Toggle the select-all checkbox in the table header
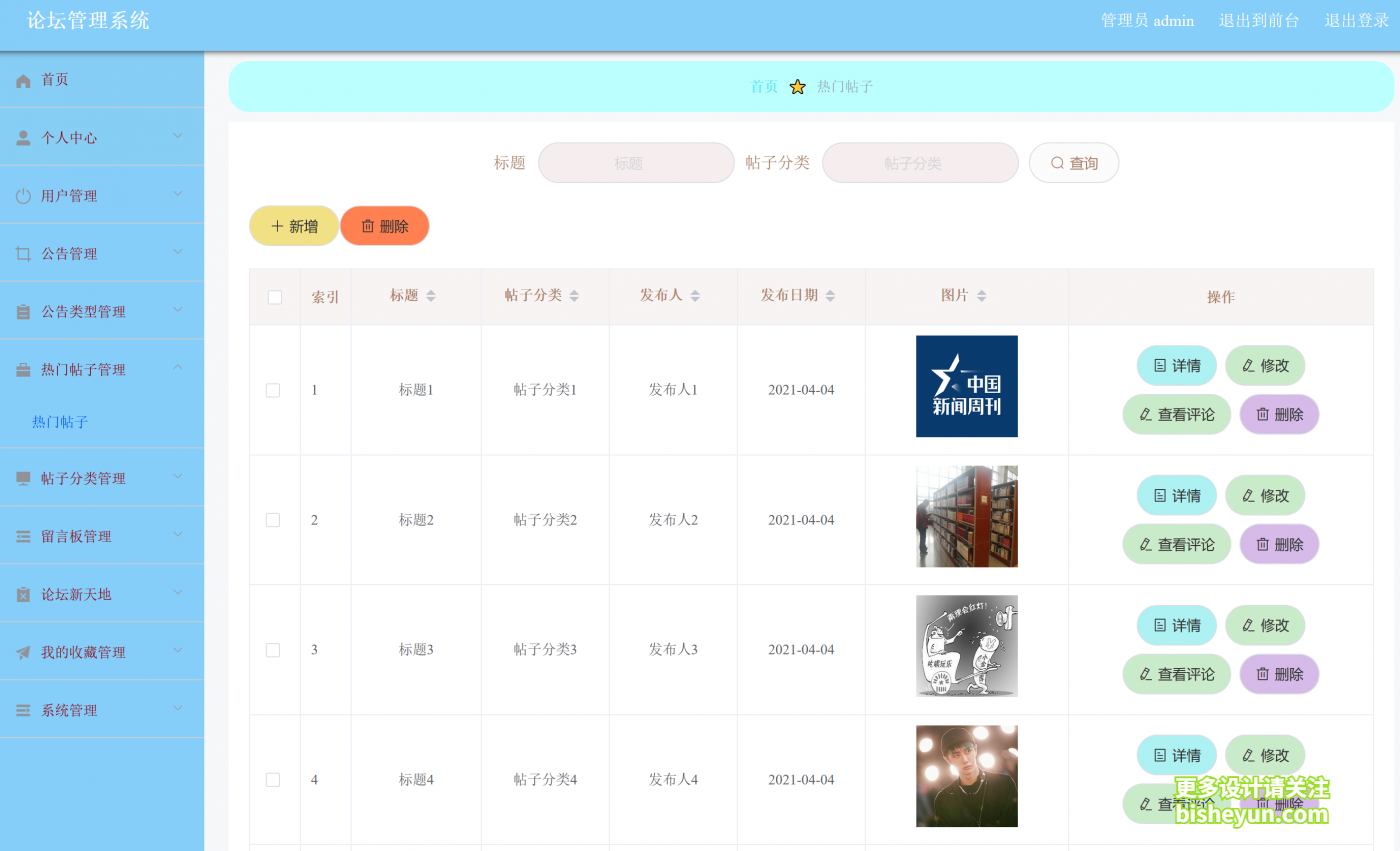 [273, 296]
